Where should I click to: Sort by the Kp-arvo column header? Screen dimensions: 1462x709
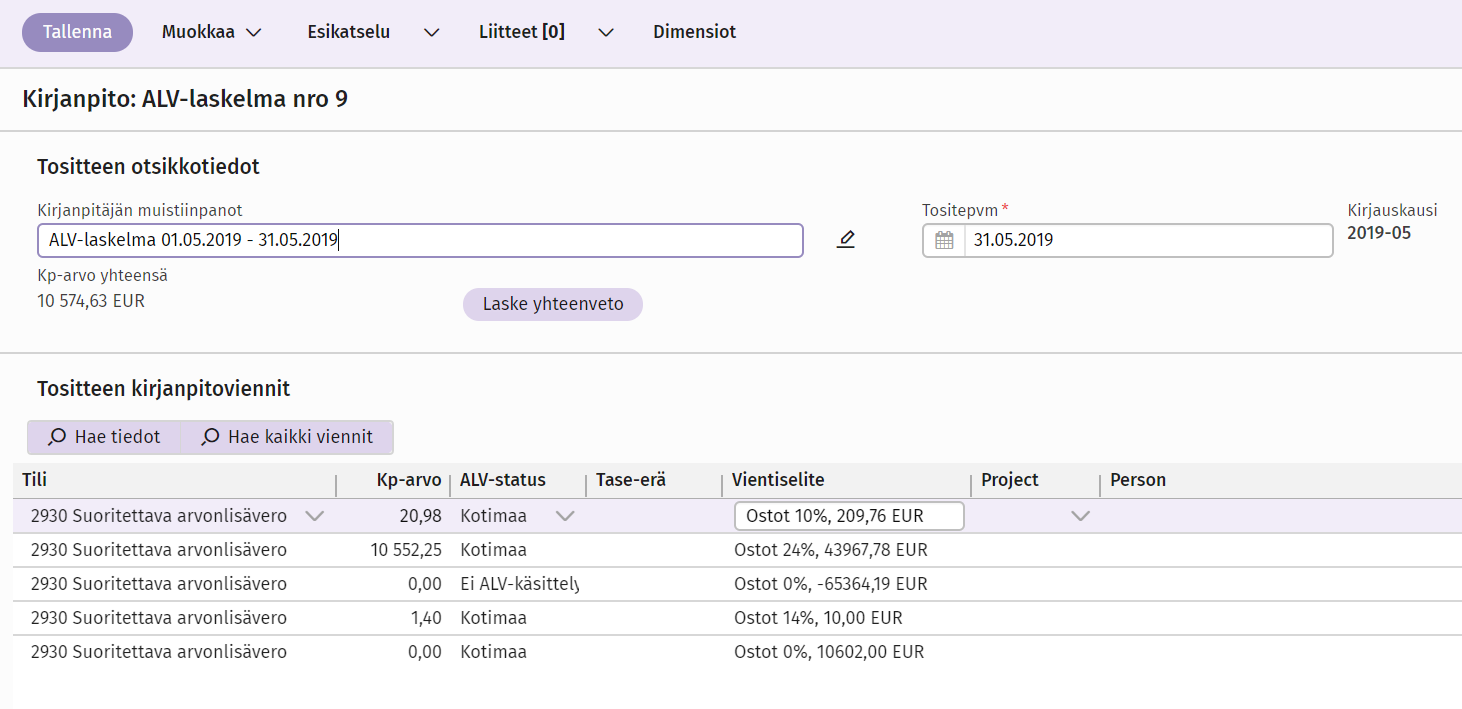(409, 480)
